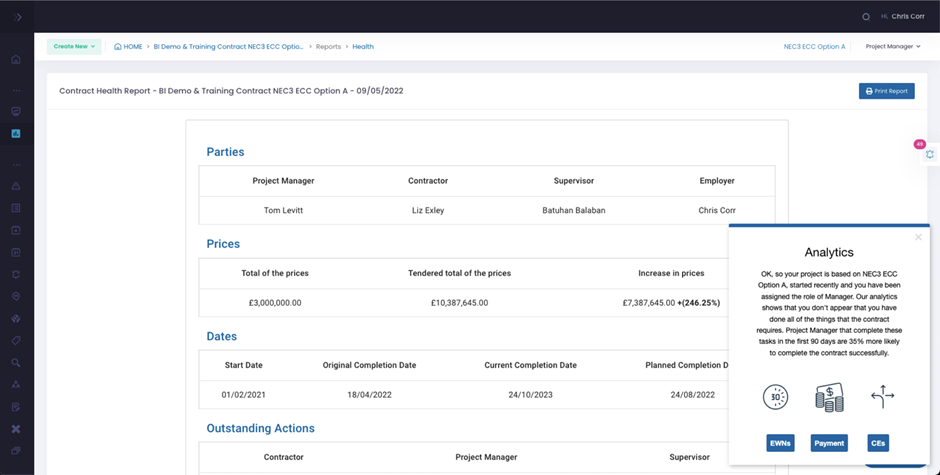Open the Home icon in sidebar

[x=16, y=59]
